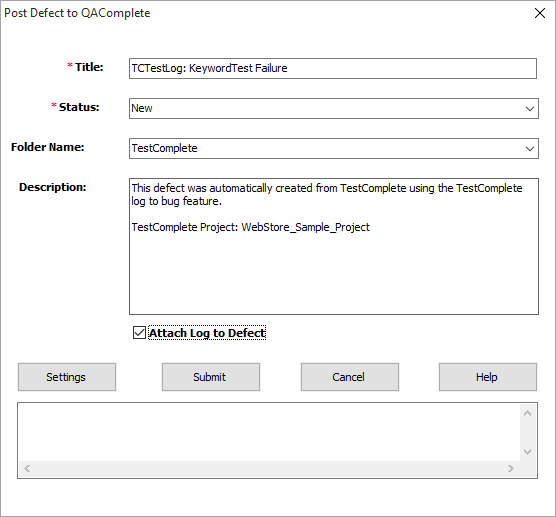556x517 pixels.
Task: Click the 'Title:' field label
Action: click(x=89, y=67)
